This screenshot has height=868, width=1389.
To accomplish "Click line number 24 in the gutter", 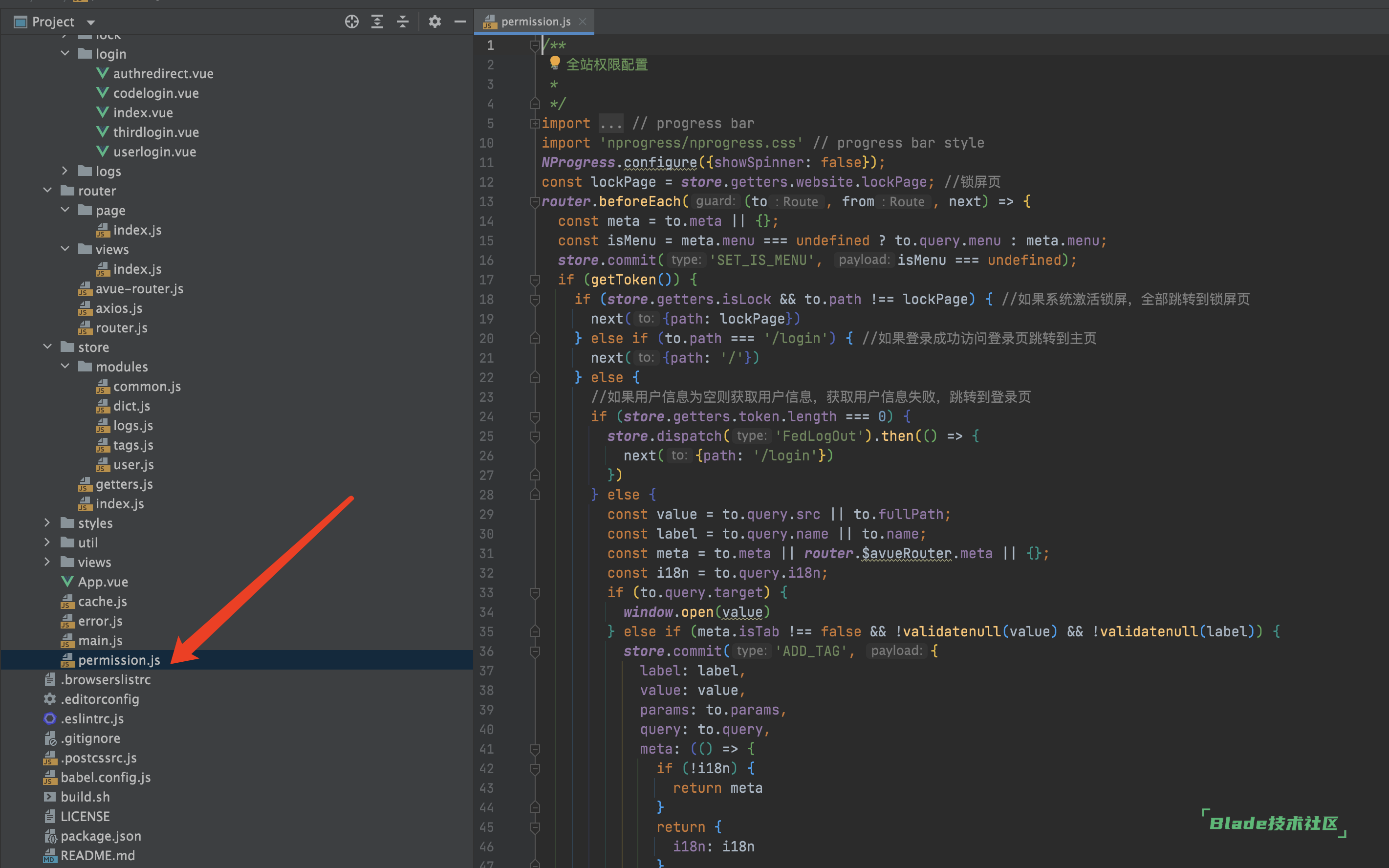I will coord(486,416).
